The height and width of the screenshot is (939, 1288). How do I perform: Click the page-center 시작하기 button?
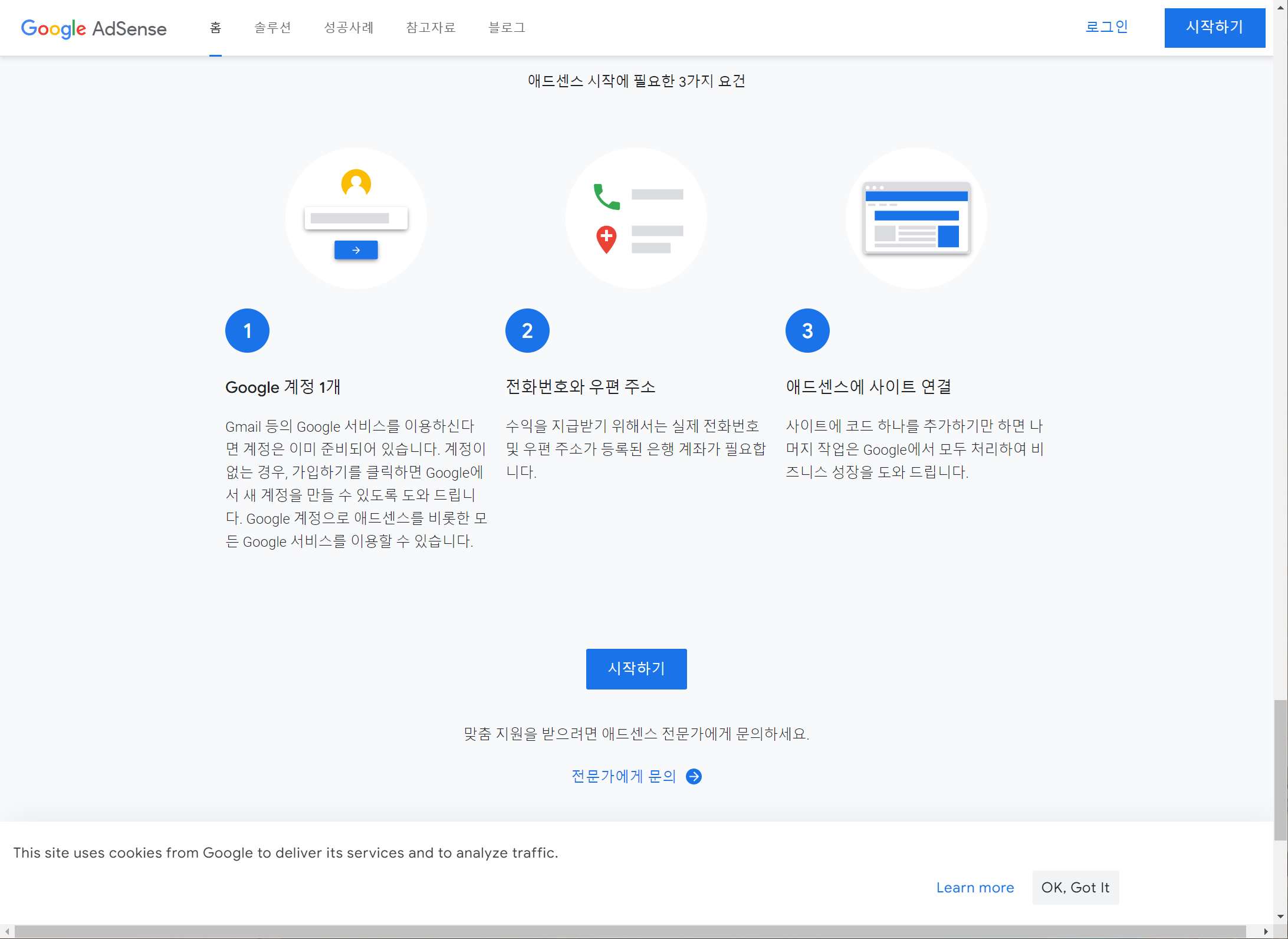[x=636, y=669]
